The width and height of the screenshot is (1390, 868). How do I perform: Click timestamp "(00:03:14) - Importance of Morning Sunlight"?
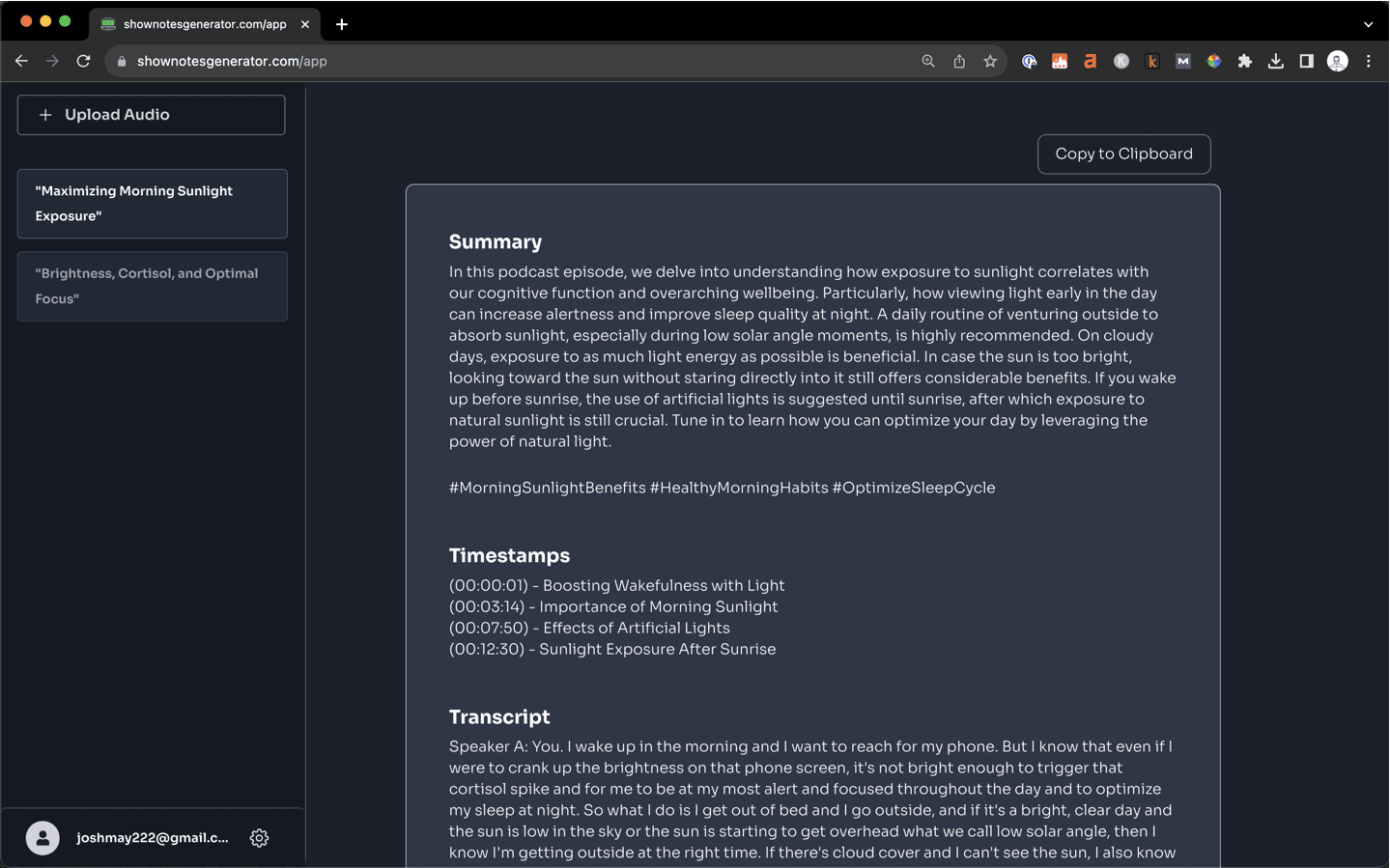613,607
